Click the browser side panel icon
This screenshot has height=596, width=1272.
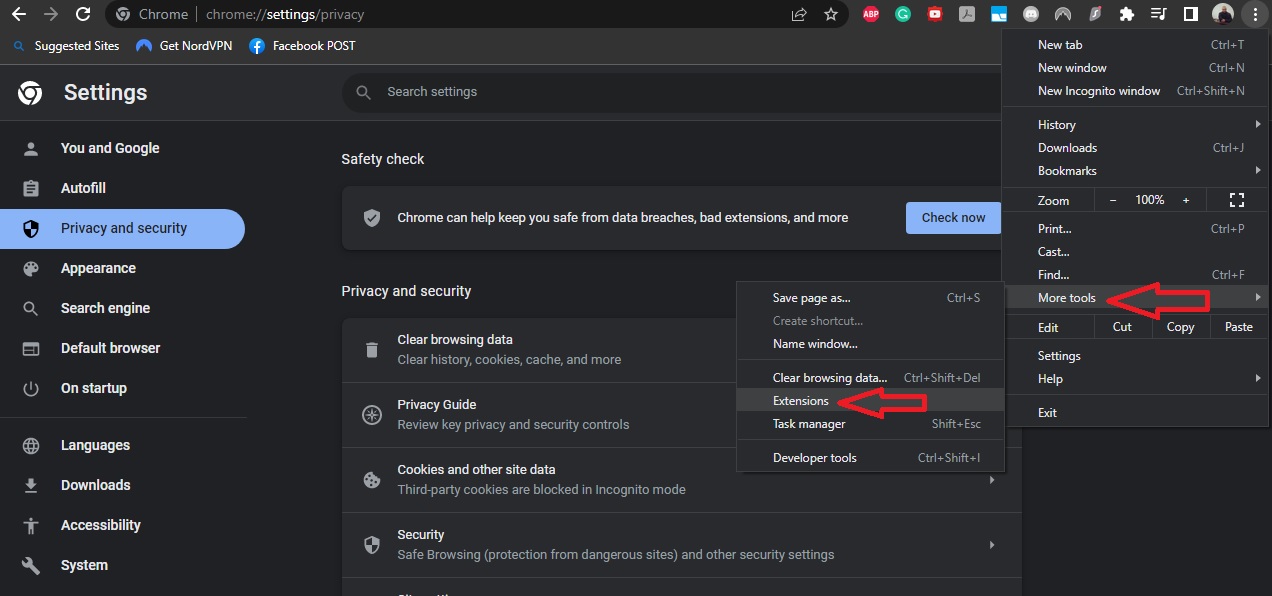(1190, 14)
